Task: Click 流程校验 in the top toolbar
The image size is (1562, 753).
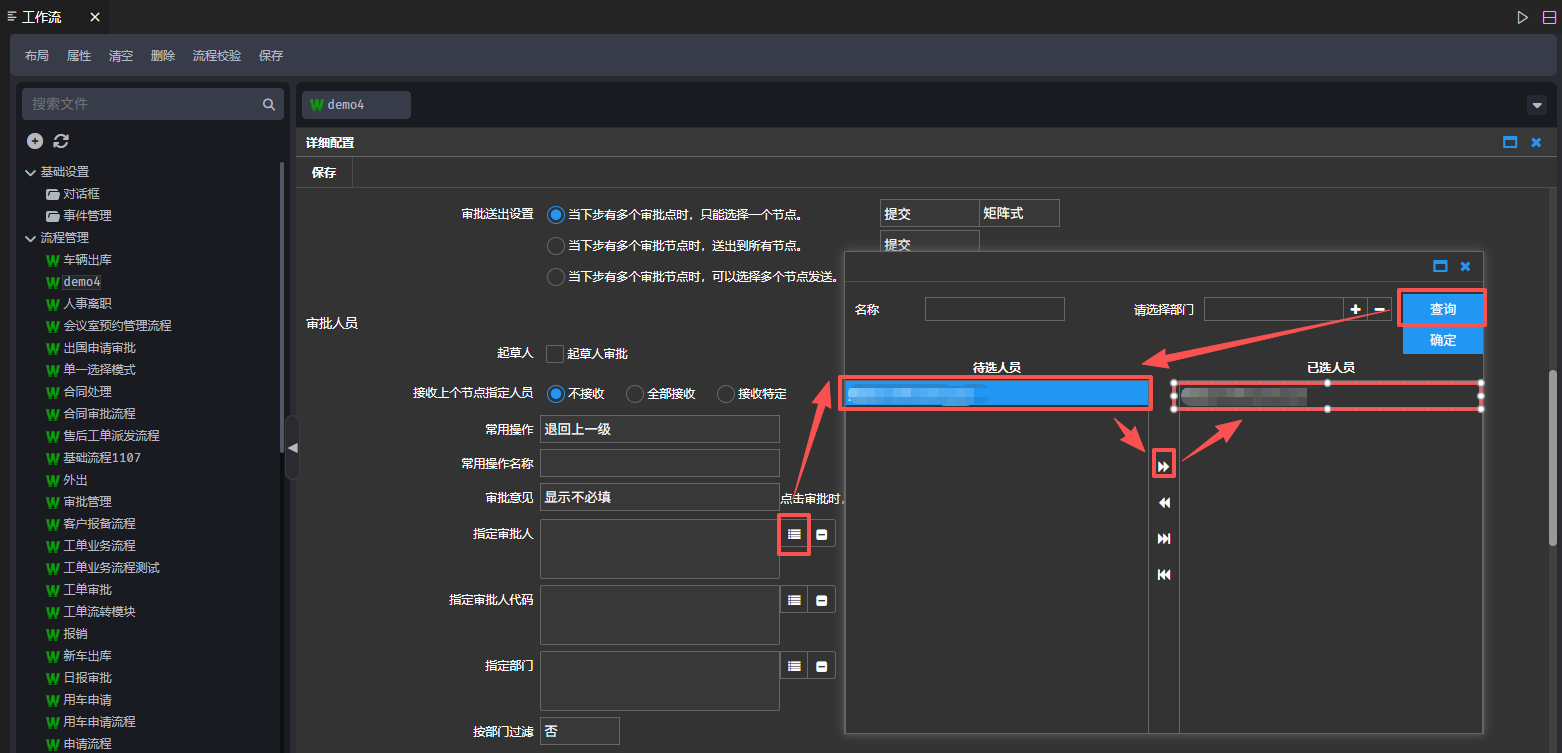Action: [x=217, y=56]
